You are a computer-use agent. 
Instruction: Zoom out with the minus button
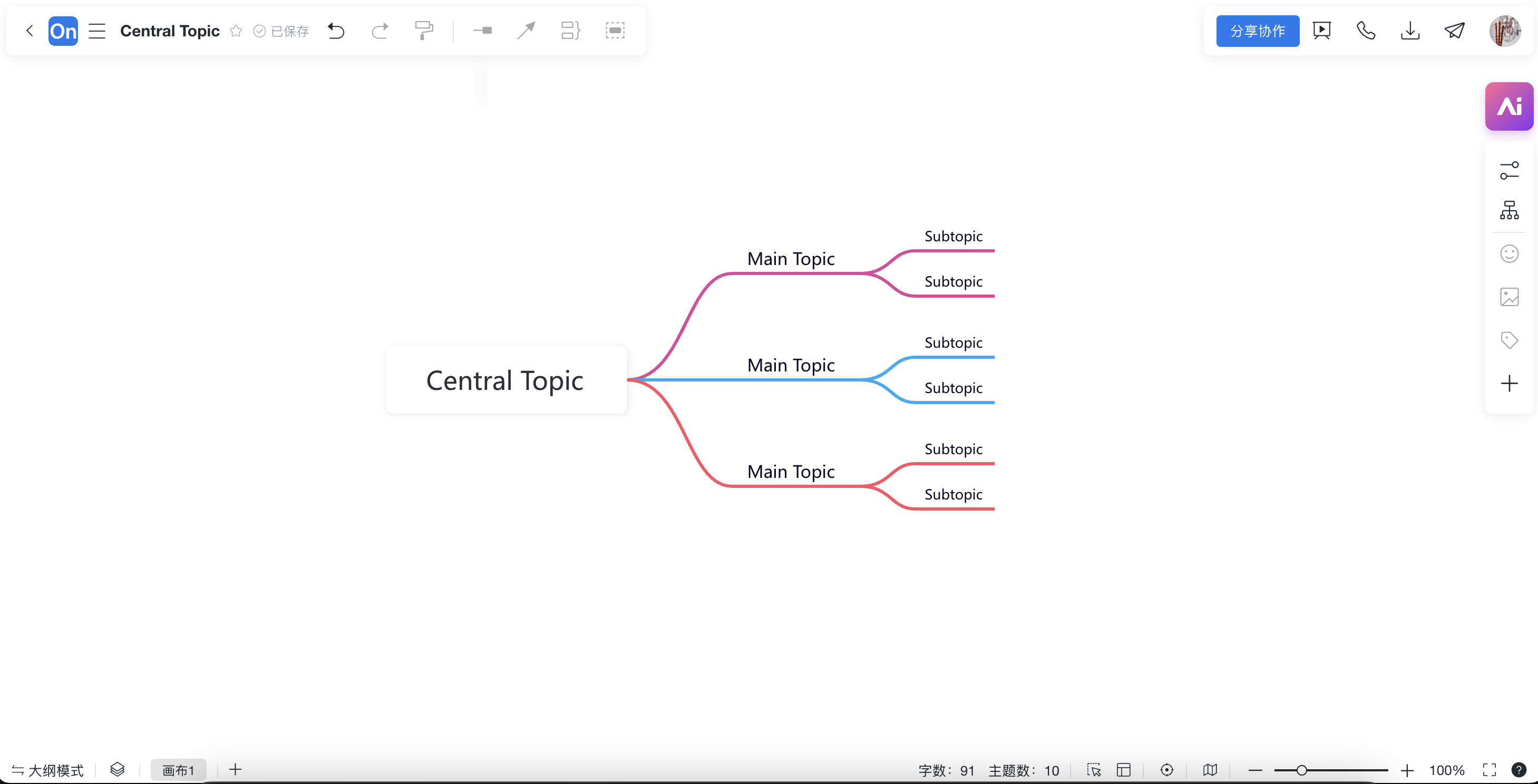coord(1255,770)
